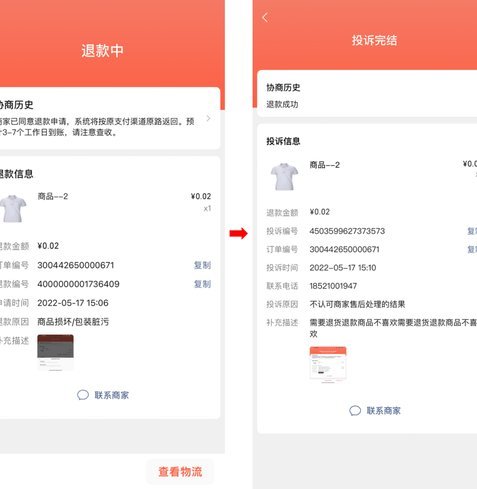Select product name 商品--2 on complaint screen
Image resolution: width=477 pixels, height=489 pixels.
coord(324,165)
